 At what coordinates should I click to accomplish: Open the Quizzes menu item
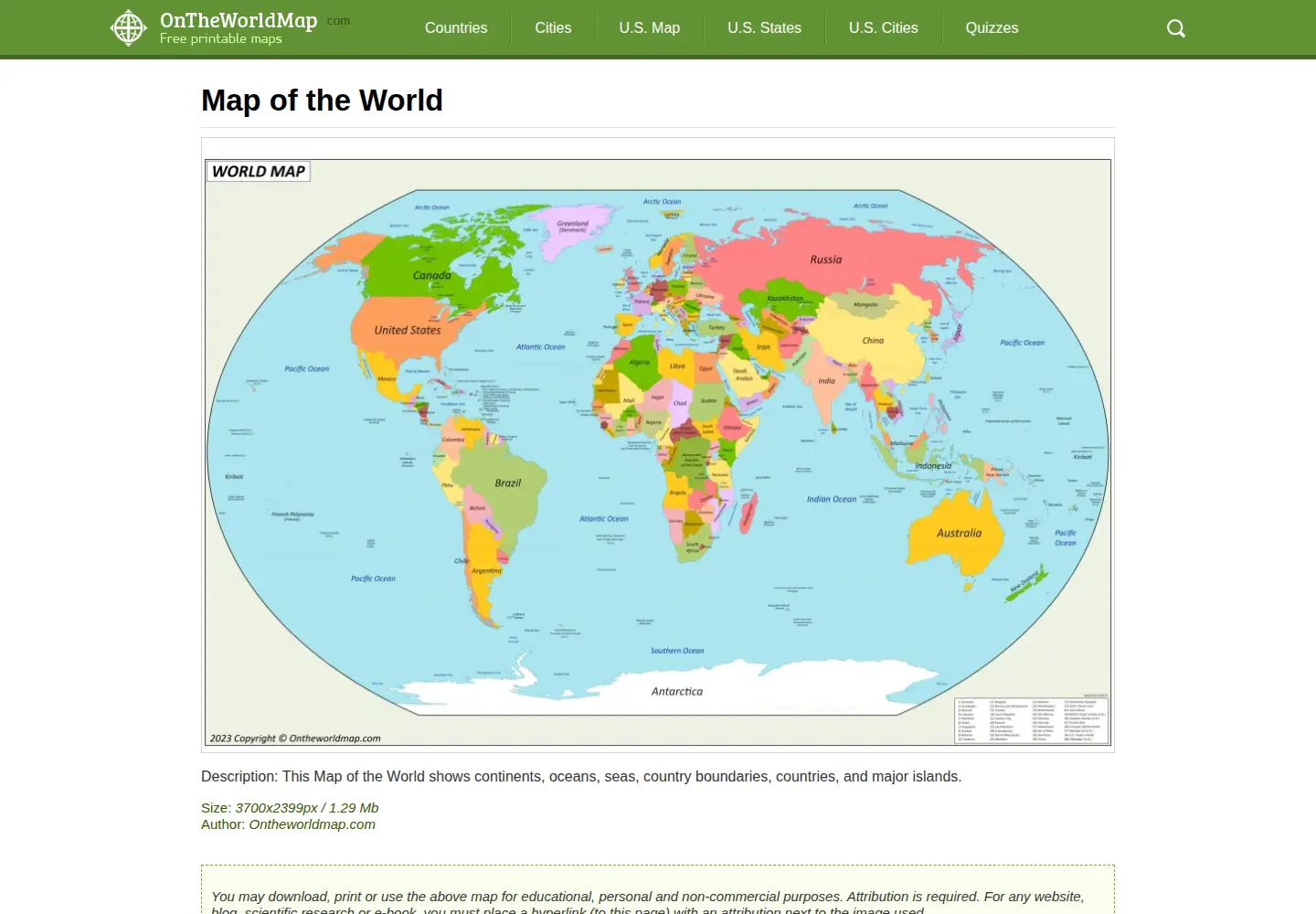[x=992, y=28]
